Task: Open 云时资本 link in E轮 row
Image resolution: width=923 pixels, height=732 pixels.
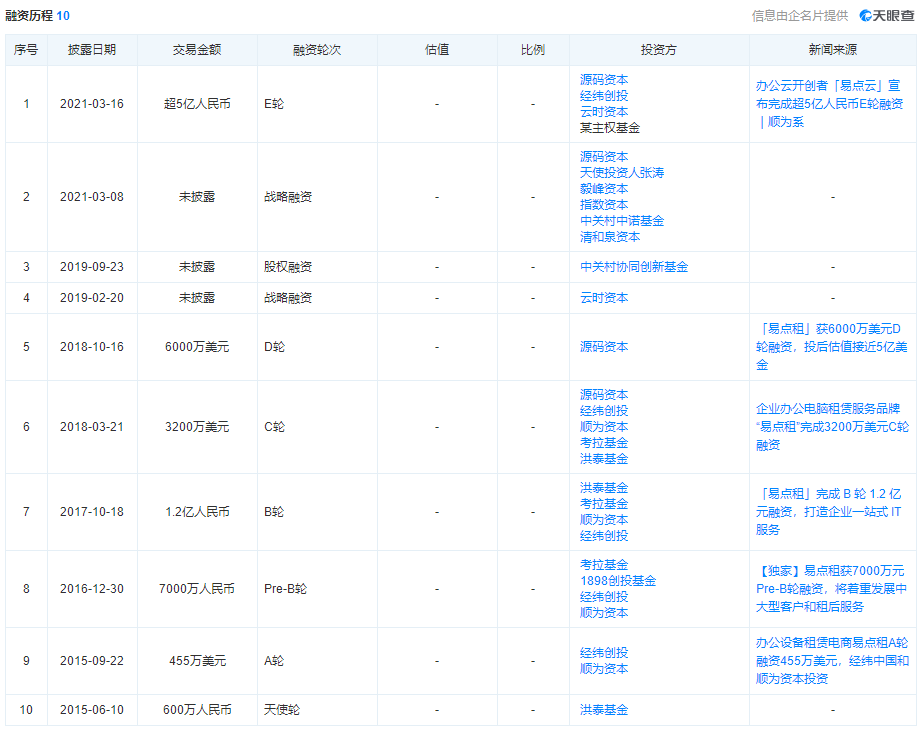Action: [604, 112]
